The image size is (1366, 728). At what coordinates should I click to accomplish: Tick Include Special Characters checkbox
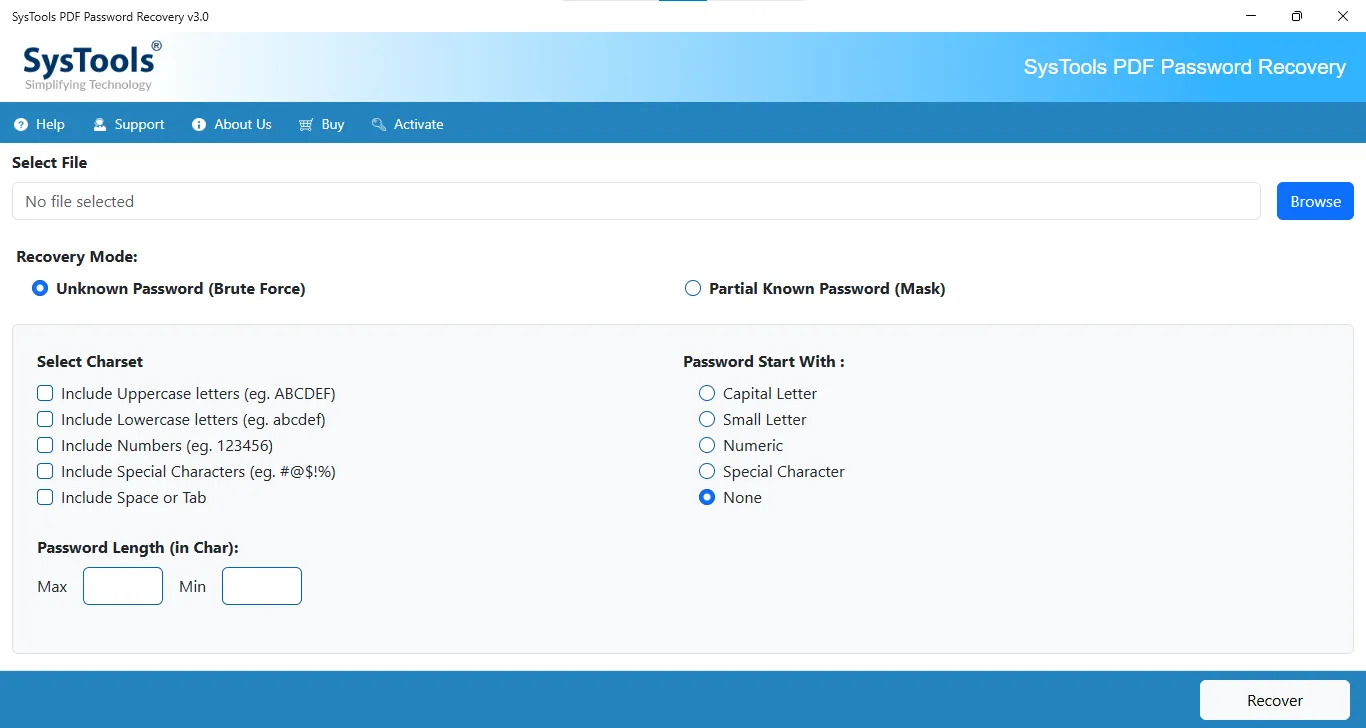click(45, 471)
